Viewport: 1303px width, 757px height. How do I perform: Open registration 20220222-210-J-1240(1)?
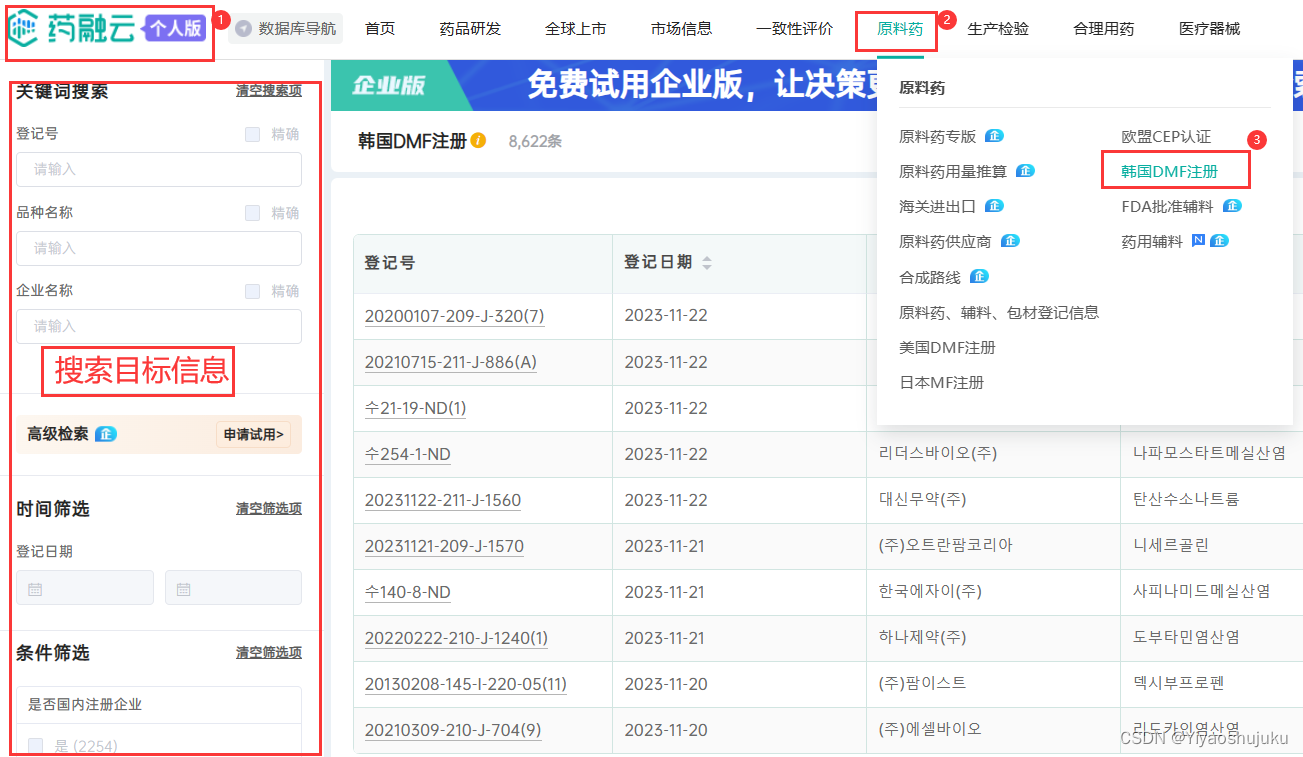(x=456, y=638)
